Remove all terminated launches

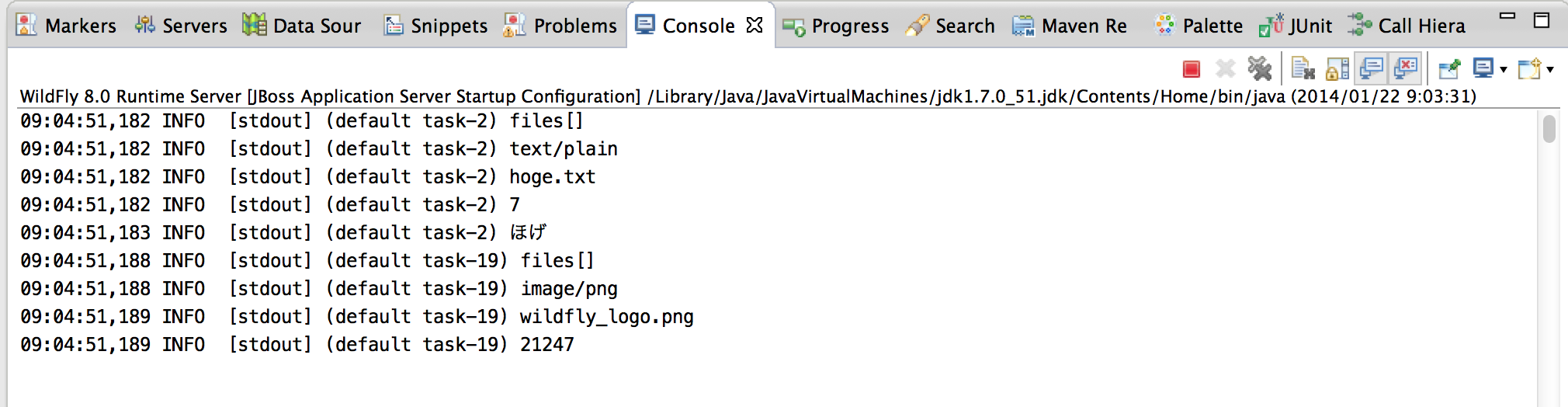[x=1259, y=69]
